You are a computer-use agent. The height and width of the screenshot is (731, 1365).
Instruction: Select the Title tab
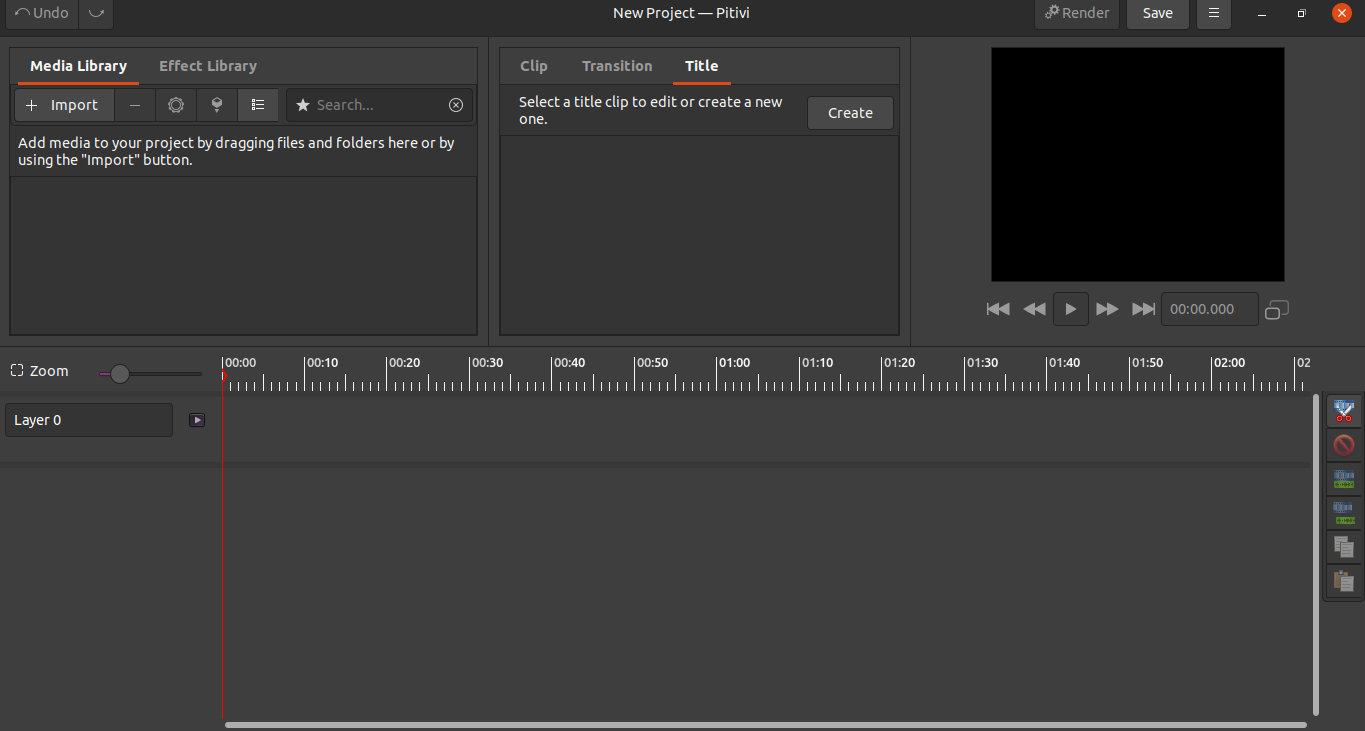[x=701, y=66]
